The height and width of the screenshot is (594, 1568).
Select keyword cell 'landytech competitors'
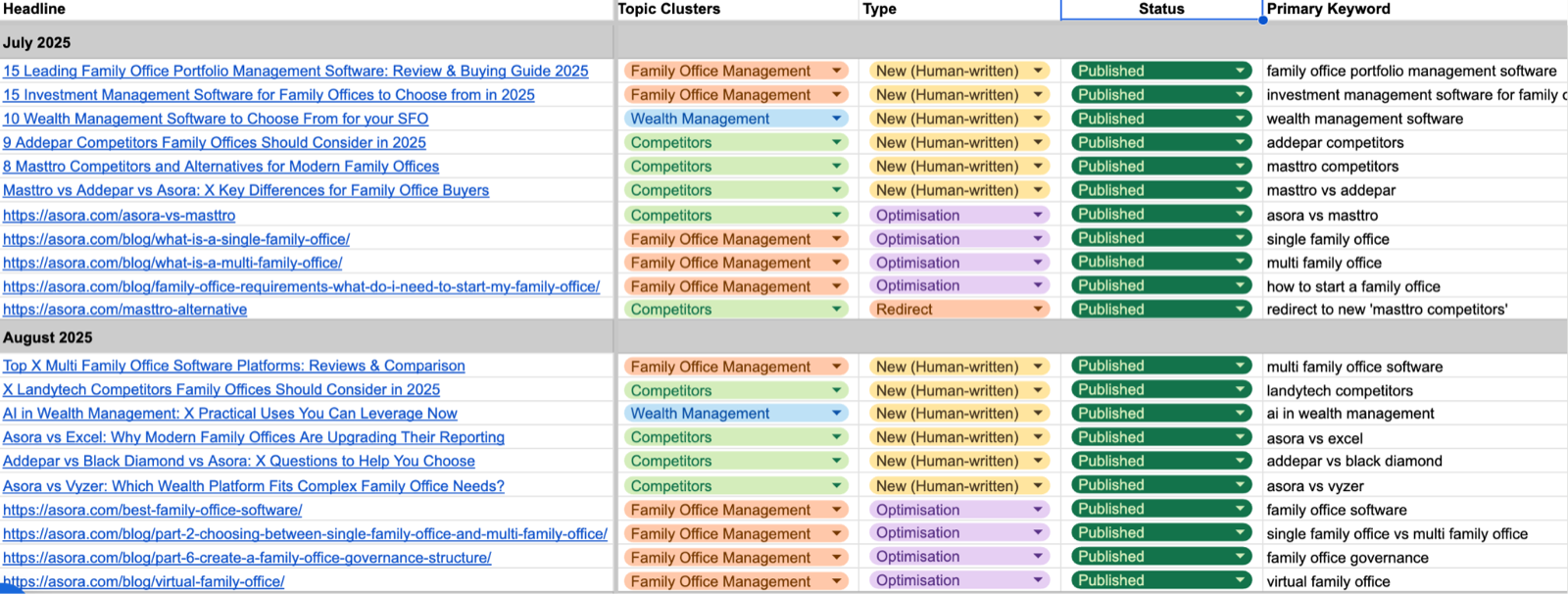pyautogui.click(x=1415, y=390)
